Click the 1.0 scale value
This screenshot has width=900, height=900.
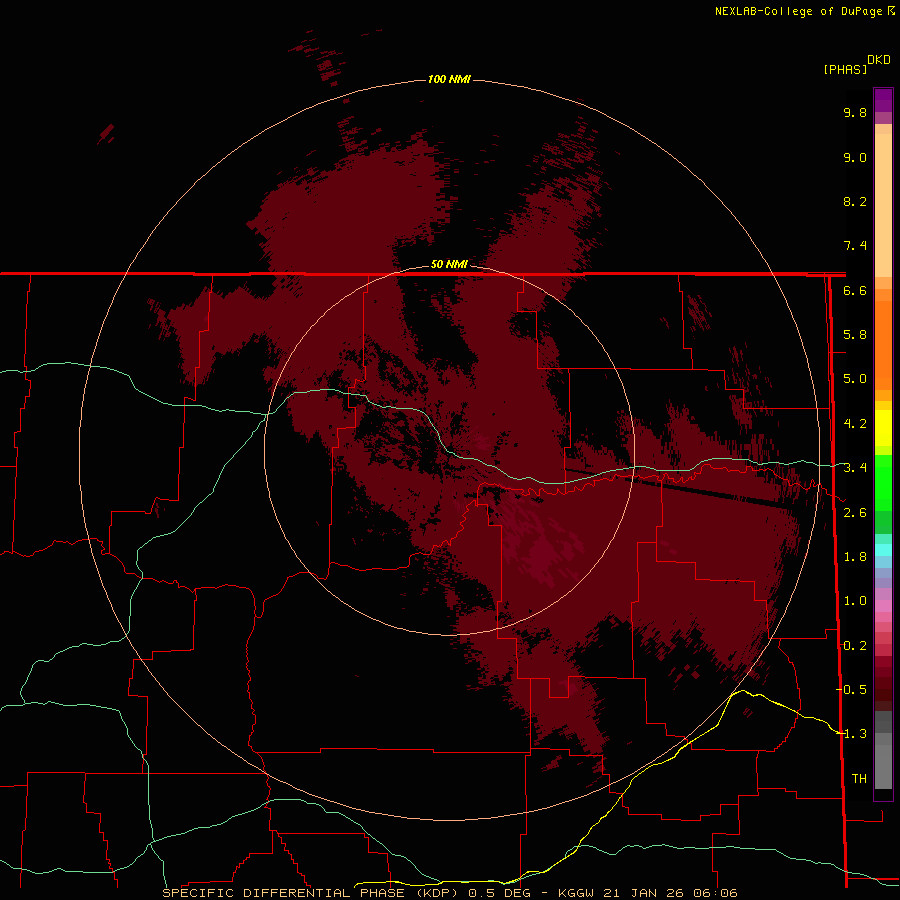click(x=855, y=601)
